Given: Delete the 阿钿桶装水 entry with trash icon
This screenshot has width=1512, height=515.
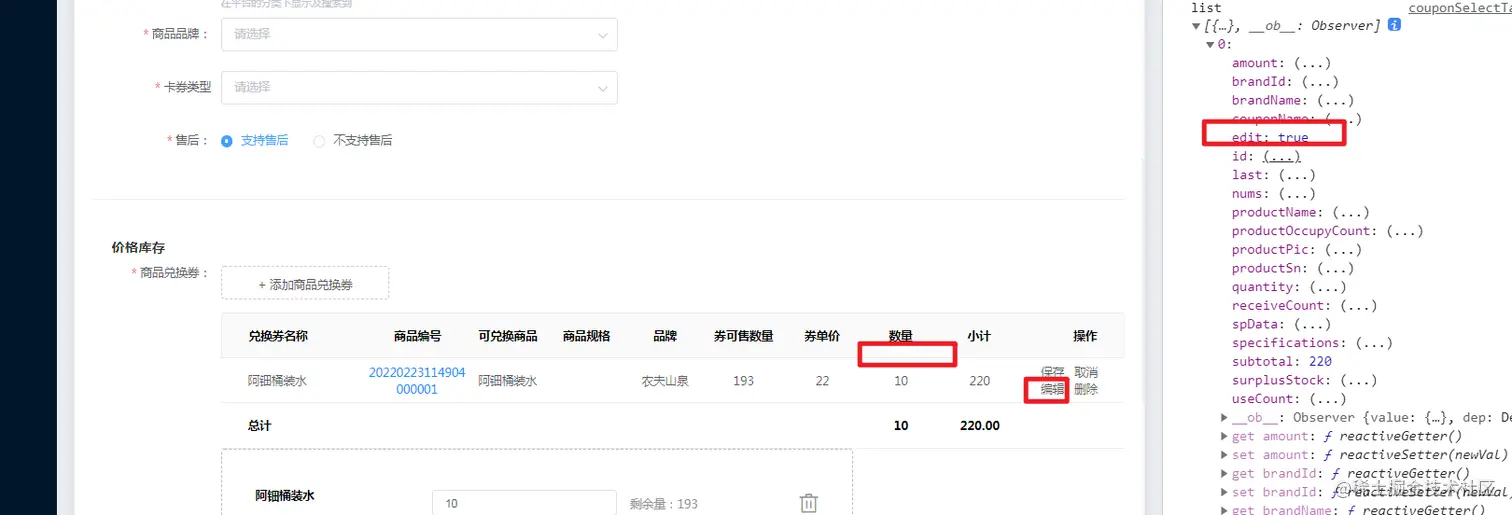Looking at the screenshot, I should [x=809, y=504].
